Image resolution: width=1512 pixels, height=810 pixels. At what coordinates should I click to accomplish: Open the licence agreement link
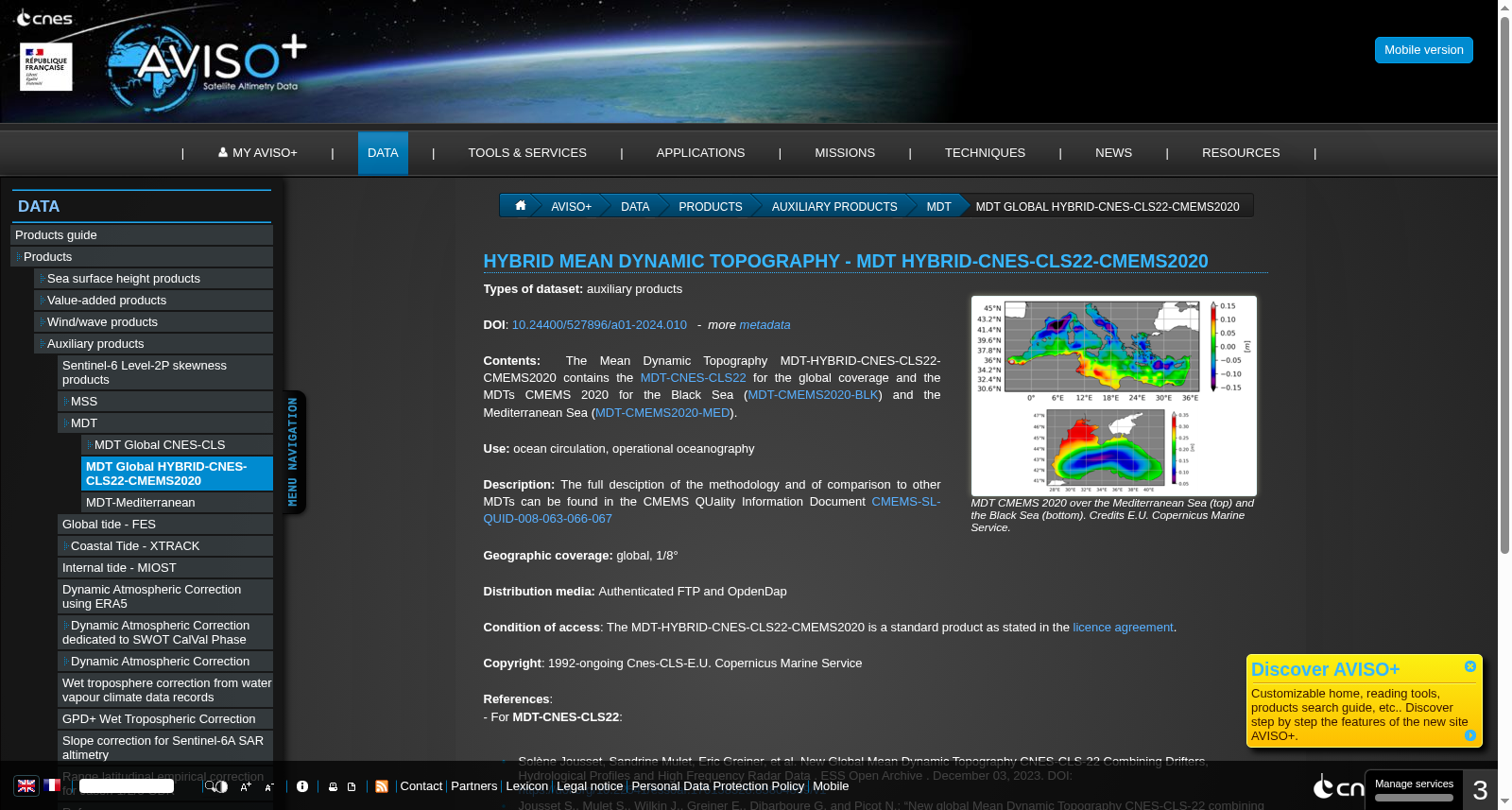click(1123, 627)
